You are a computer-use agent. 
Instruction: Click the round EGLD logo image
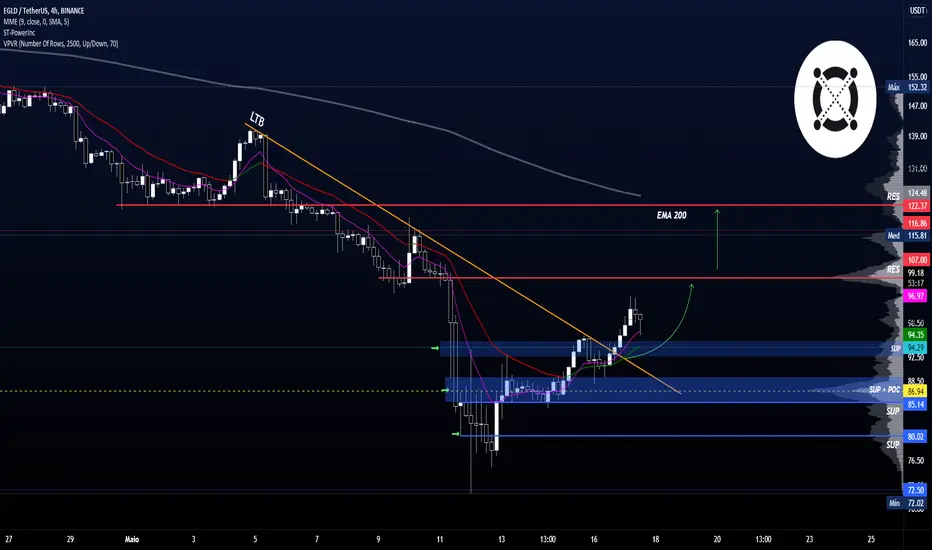point(835,99)
